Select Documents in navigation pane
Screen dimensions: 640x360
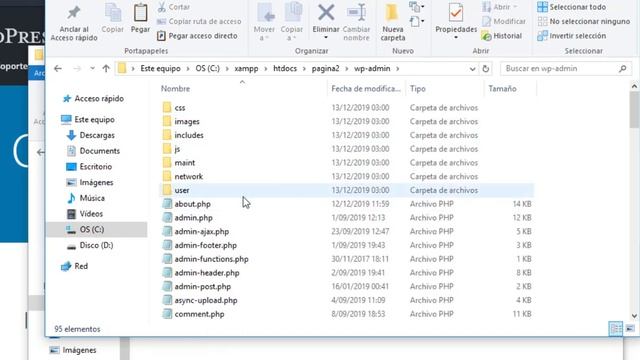coord(93,151)
